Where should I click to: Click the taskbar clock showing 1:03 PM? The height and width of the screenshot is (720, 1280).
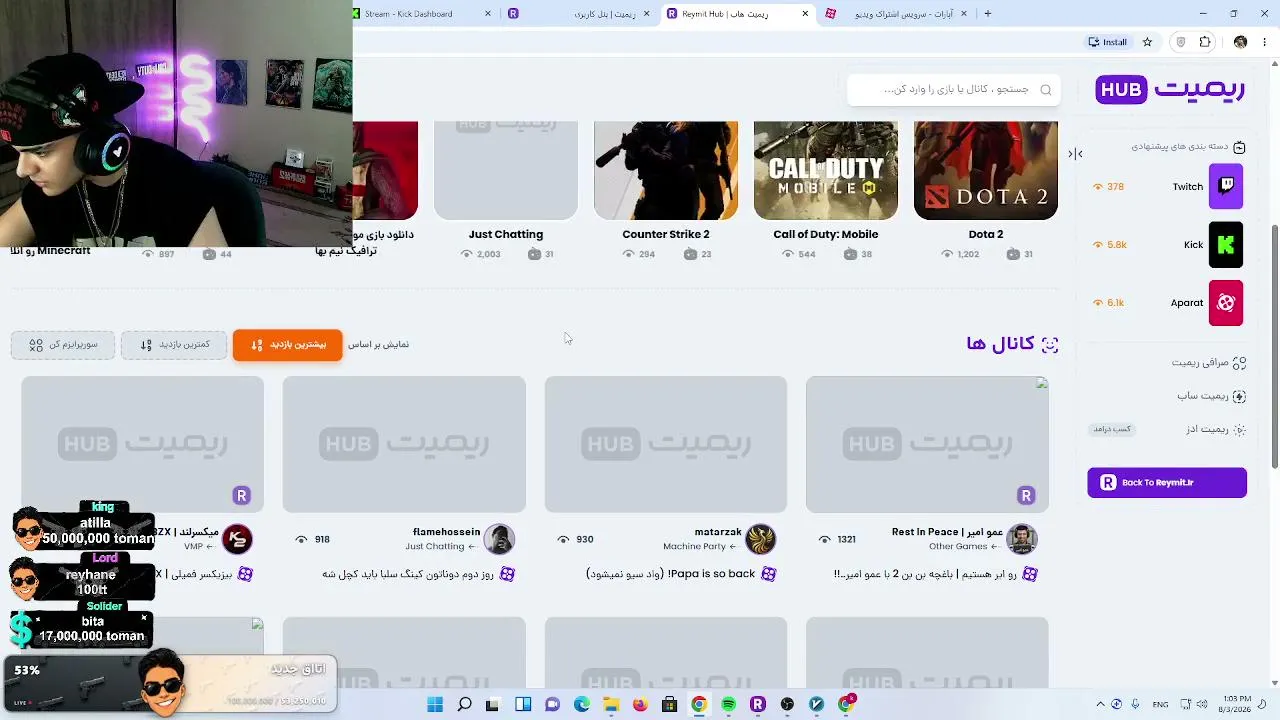(x=1237, y=704)
